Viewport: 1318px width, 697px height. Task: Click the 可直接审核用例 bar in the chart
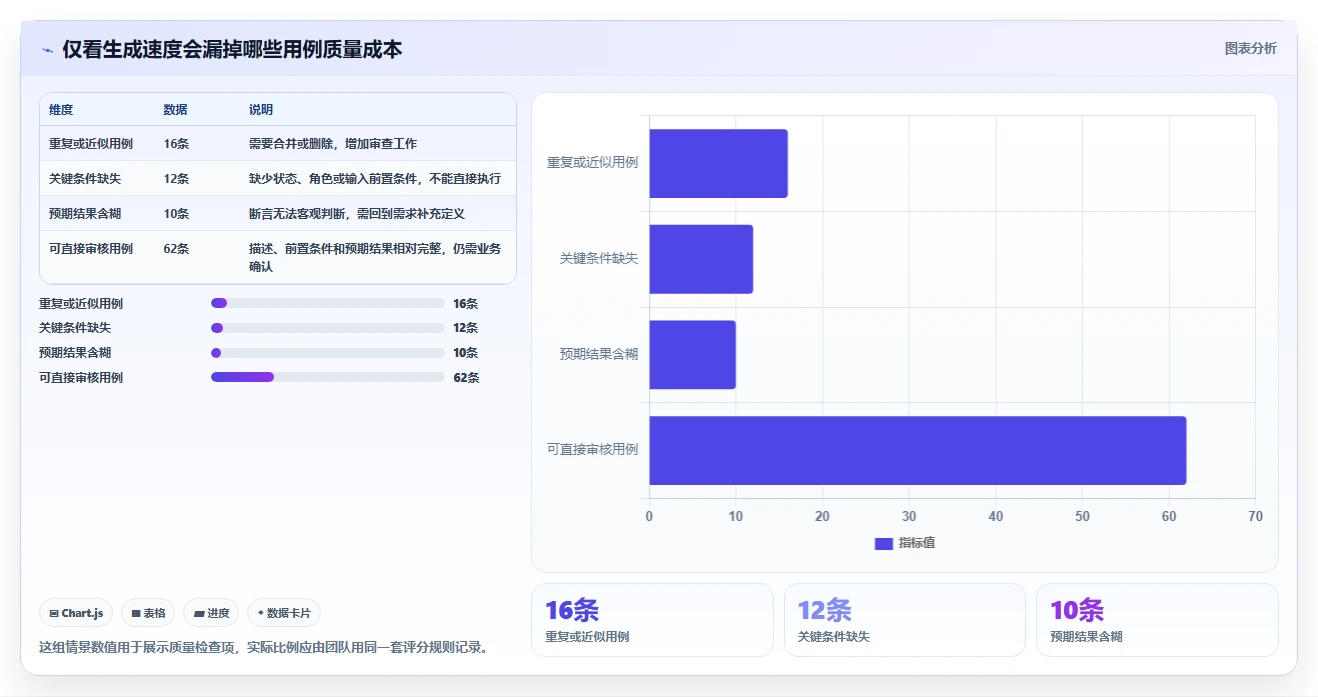[x=917, y=450]
